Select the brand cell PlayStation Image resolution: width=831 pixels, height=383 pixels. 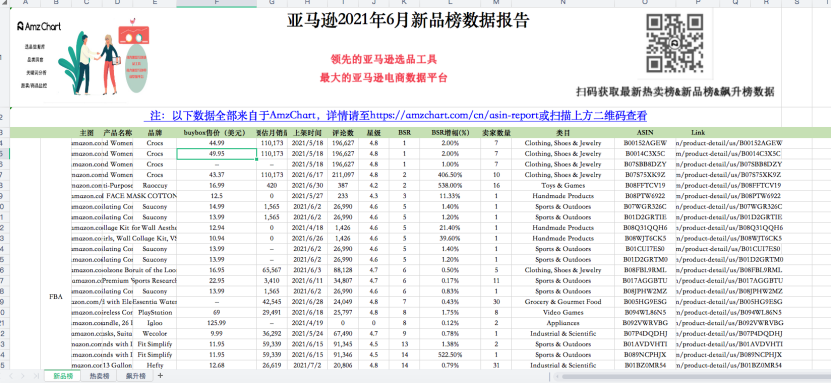pos(154,313)
